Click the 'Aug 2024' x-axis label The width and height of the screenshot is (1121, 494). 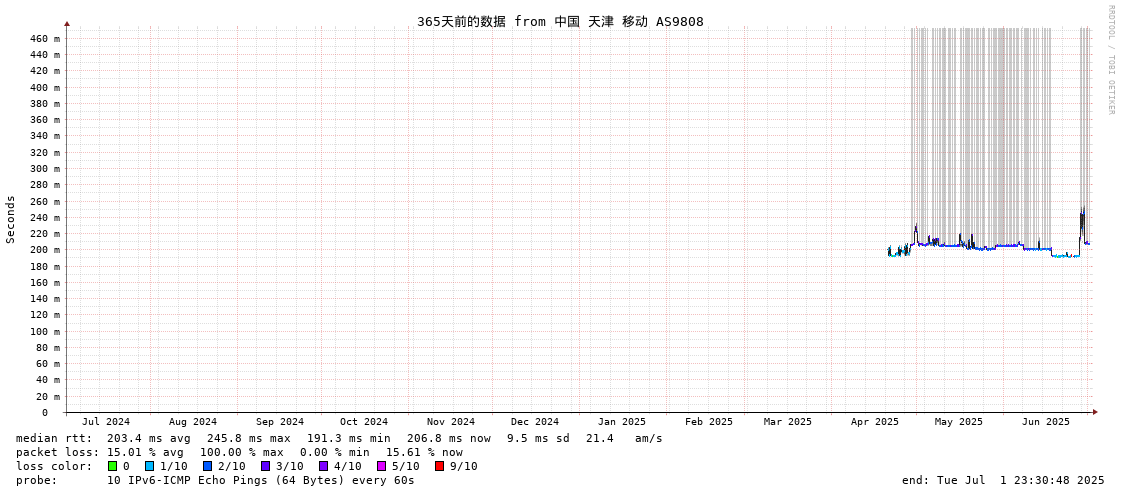193,422
